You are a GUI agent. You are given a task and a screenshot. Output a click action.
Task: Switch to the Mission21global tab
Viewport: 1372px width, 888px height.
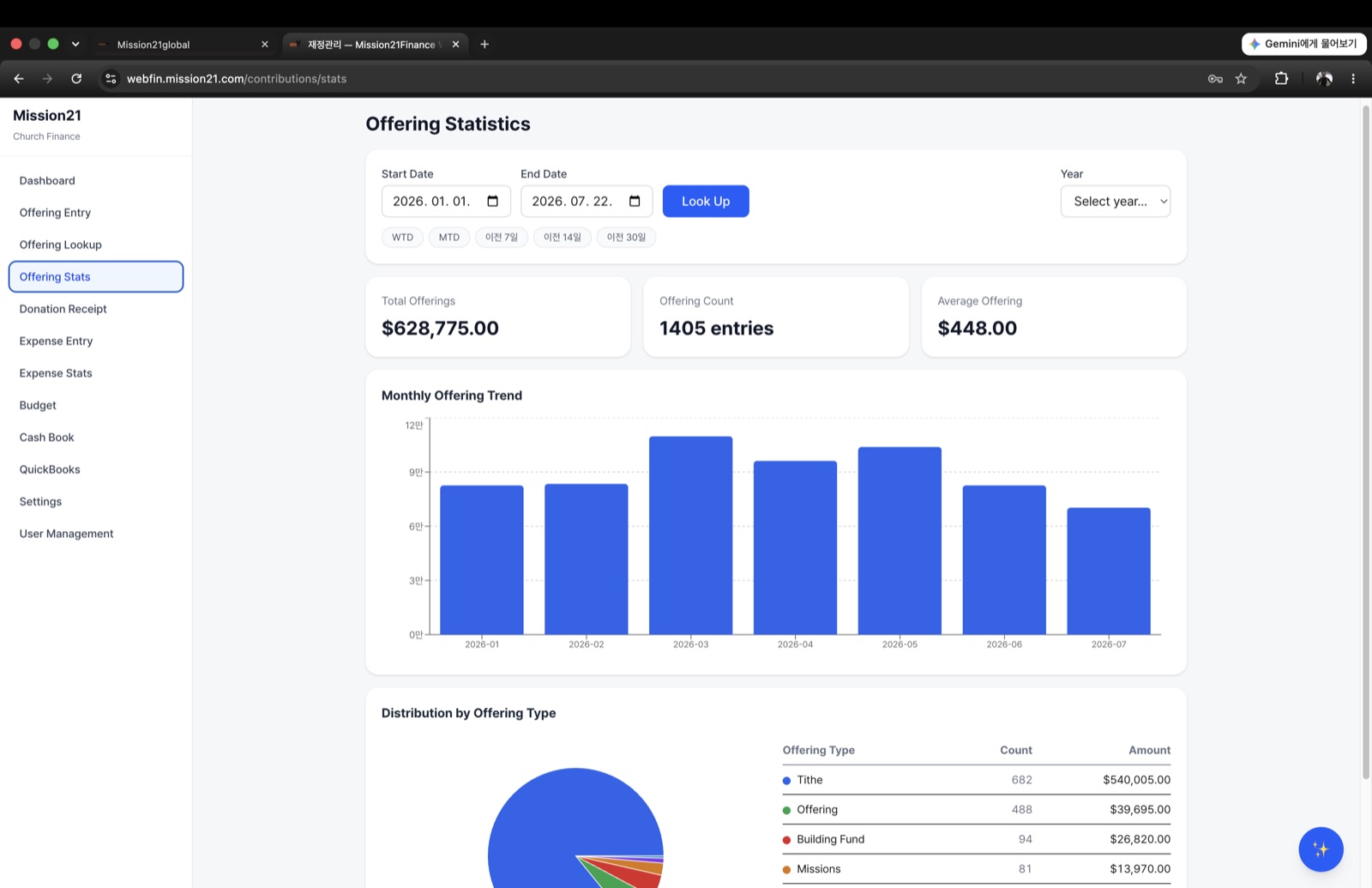click(x=182, y=45)
